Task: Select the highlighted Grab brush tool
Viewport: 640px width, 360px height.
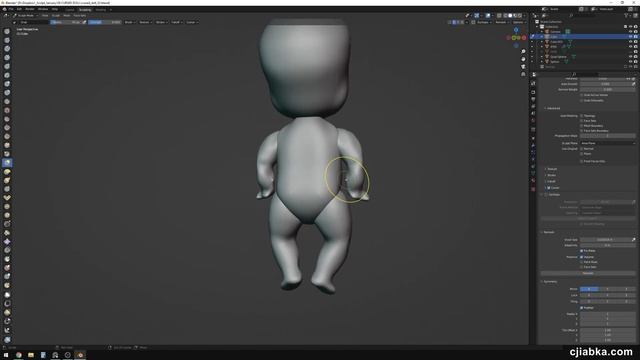Action: (7, 162)
